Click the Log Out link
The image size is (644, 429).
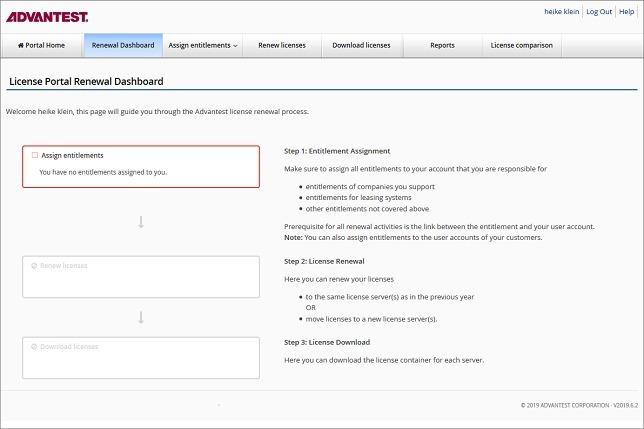pyautogui.click(x=599, y=11)
